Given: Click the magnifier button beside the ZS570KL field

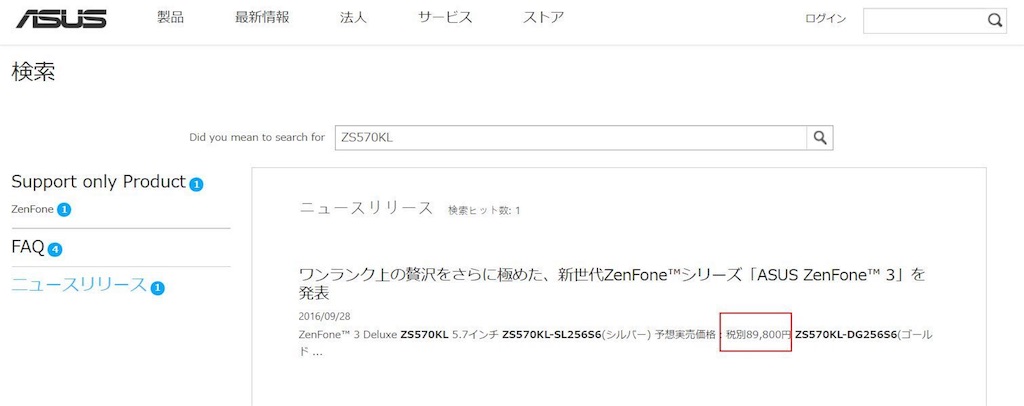Looking at the screenshot, I should click(820, 138).
